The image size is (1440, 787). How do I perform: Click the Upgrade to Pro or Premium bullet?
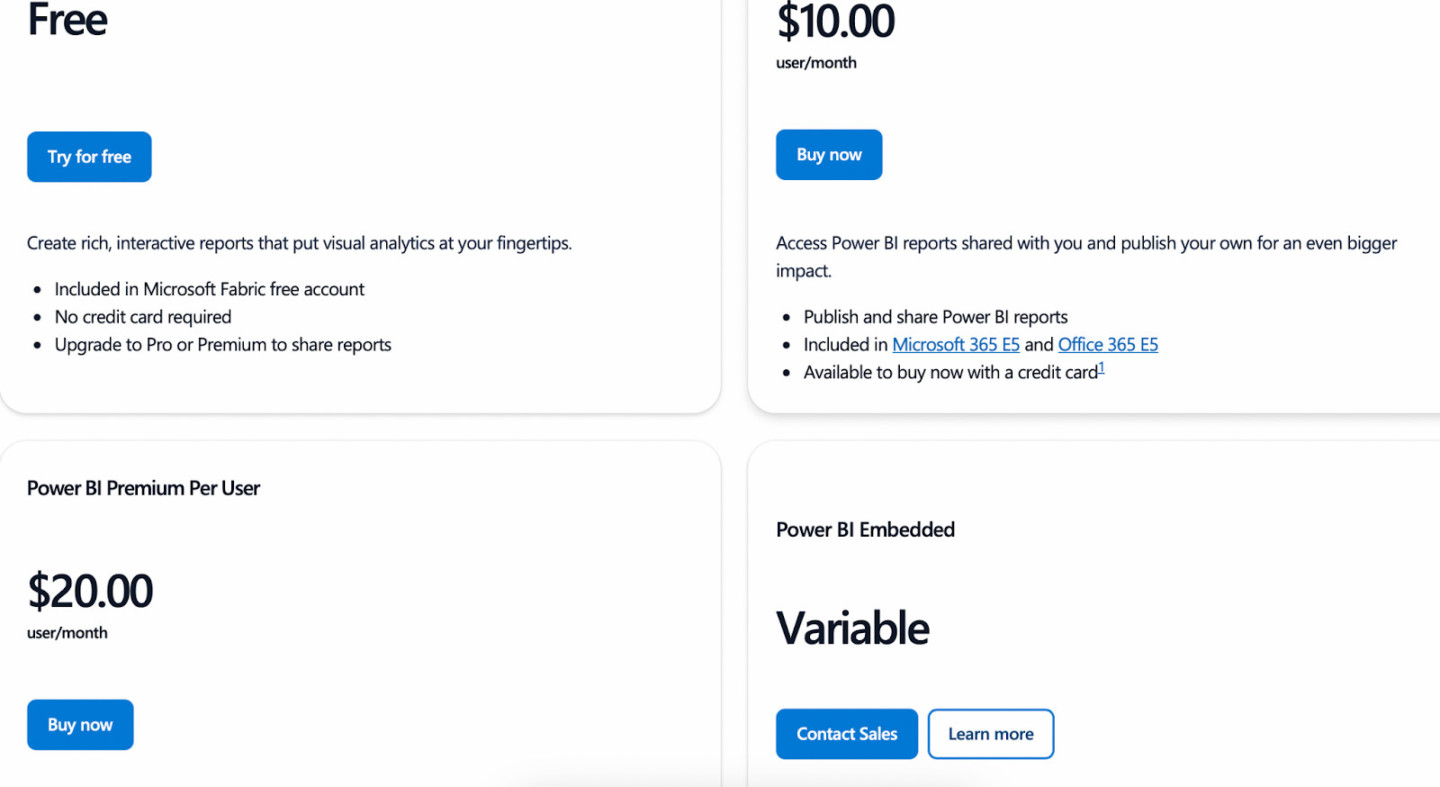(223, 344)
